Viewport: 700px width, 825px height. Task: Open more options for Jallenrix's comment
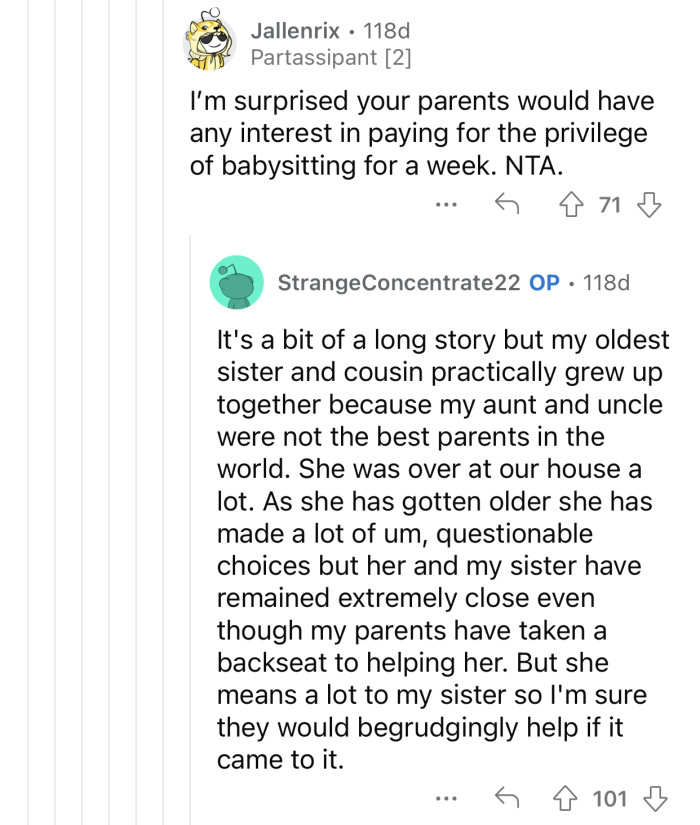pyautogui.click(x=446, y=203)
